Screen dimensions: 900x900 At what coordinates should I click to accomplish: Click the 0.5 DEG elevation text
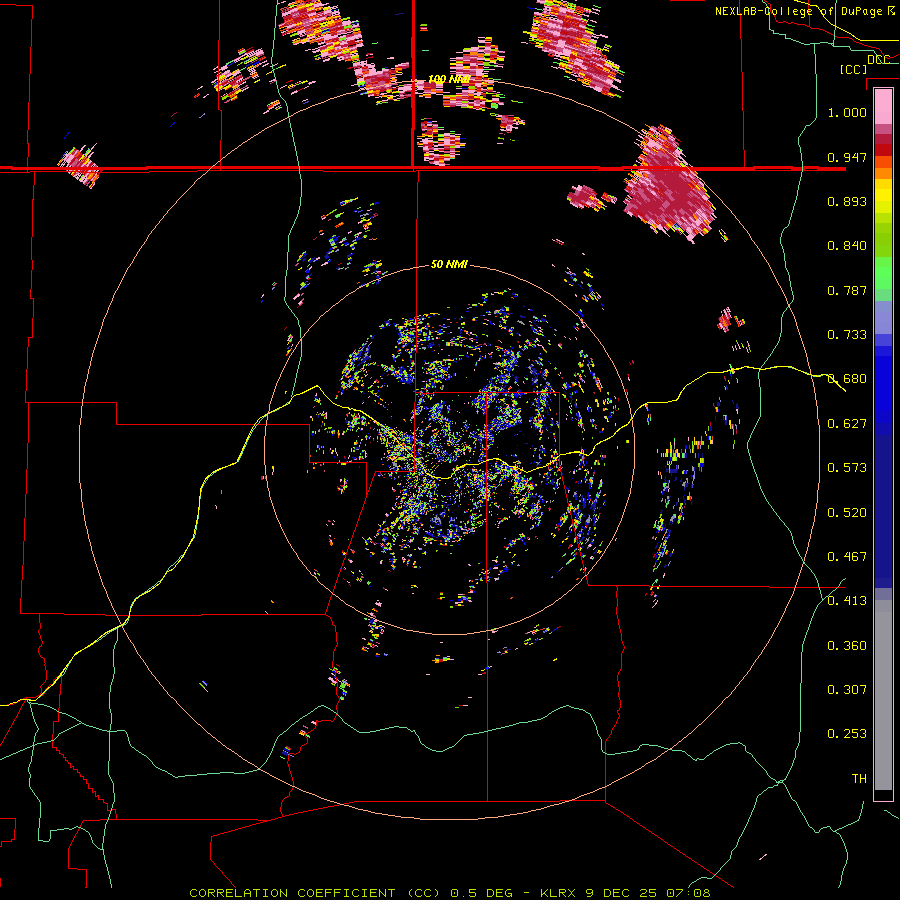point(481,893)
